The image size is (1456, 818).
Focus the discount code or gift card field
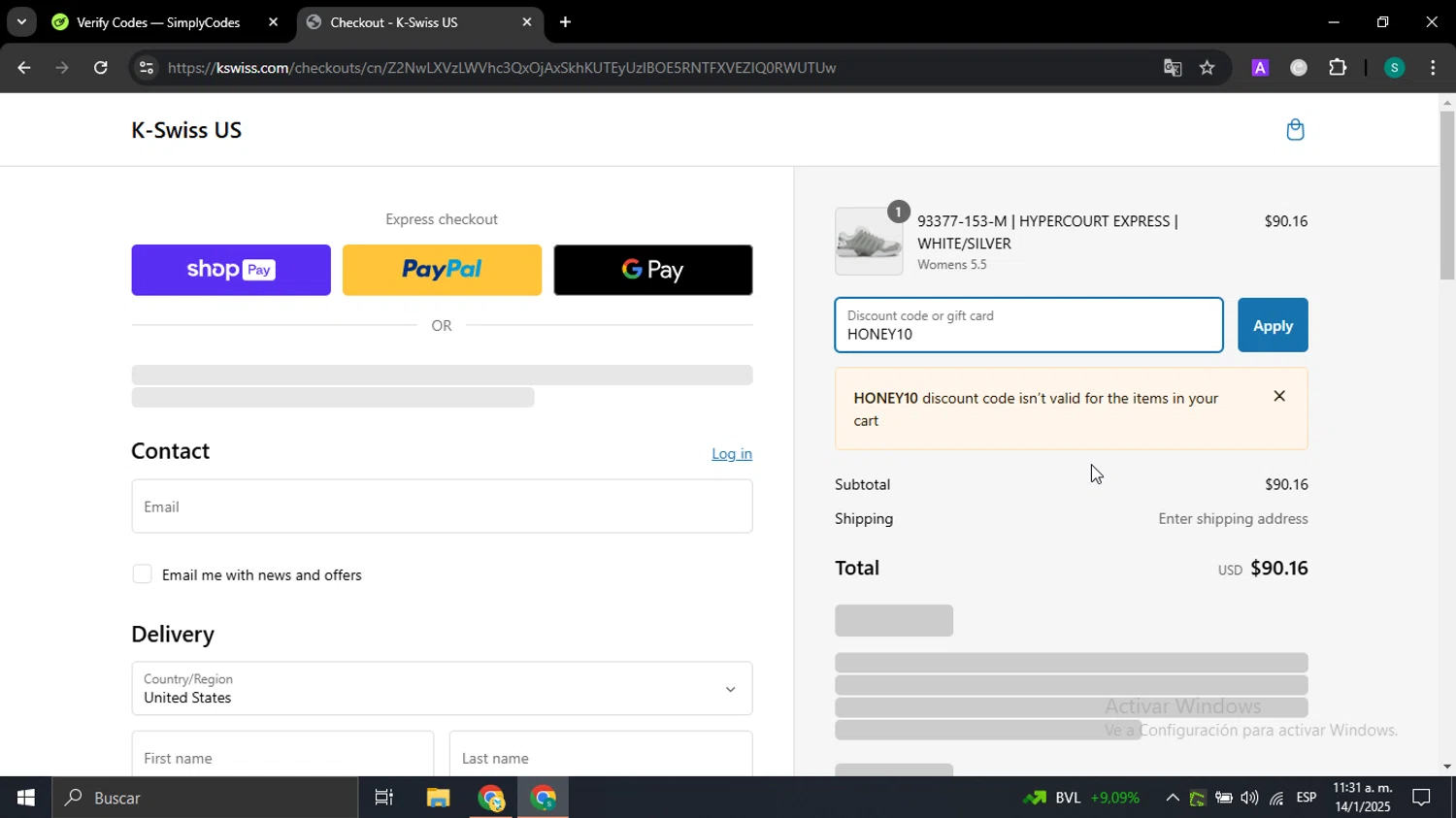pos(1029,325)
